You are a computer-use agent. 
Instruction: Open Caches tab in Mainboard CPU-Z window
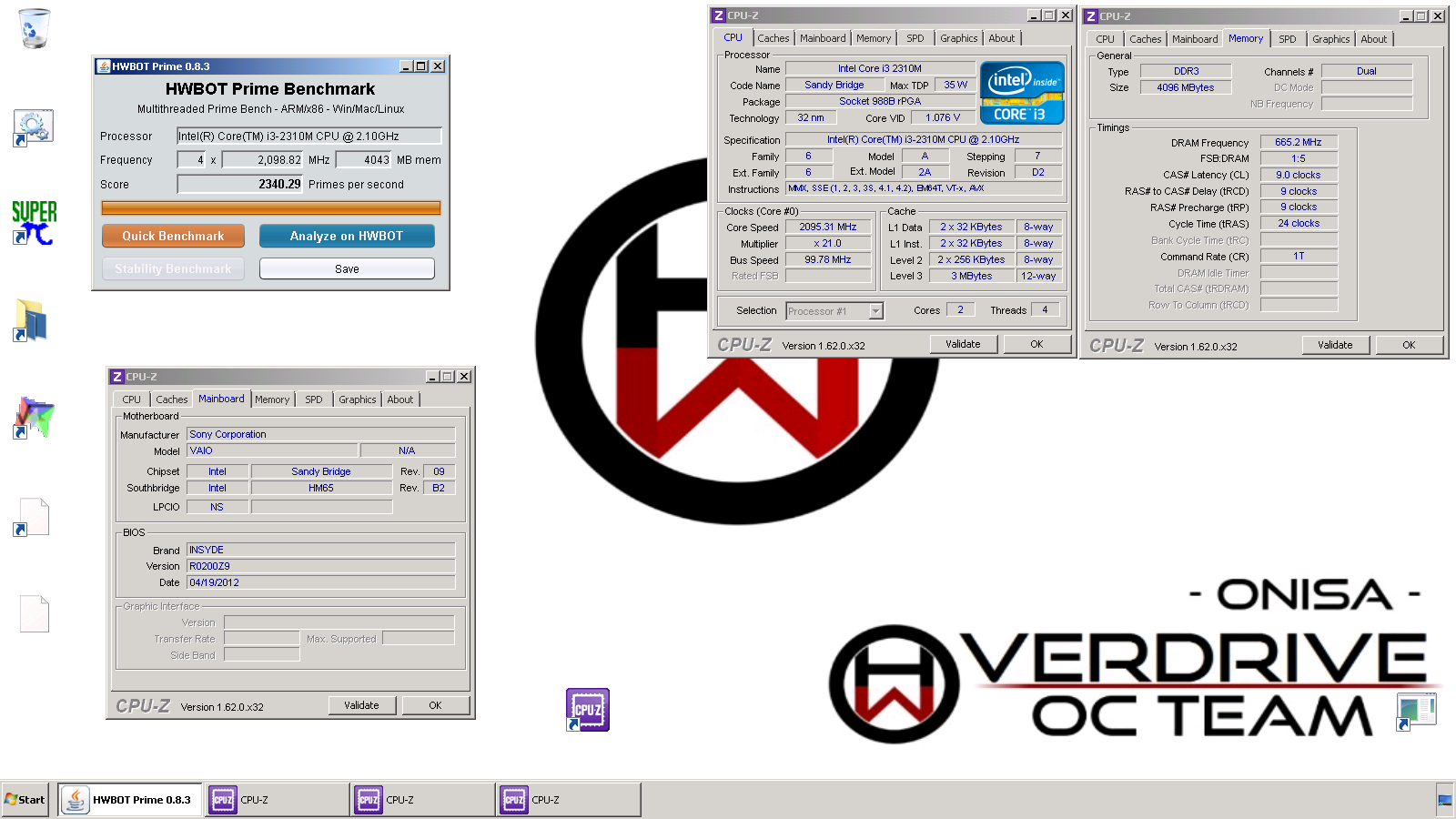coord(171,399)
